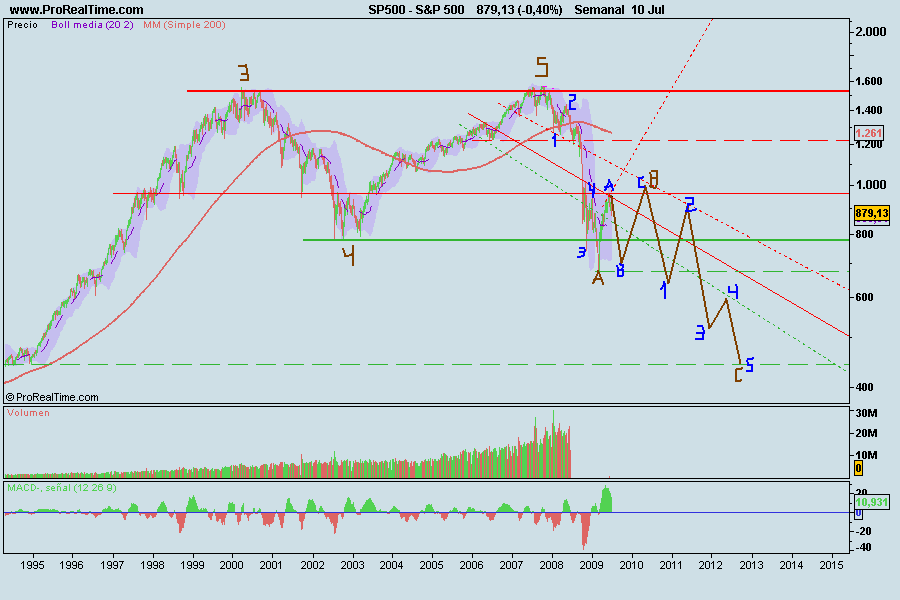Click the '879,13 (-0,40%)' quote in header

point(519,10)
